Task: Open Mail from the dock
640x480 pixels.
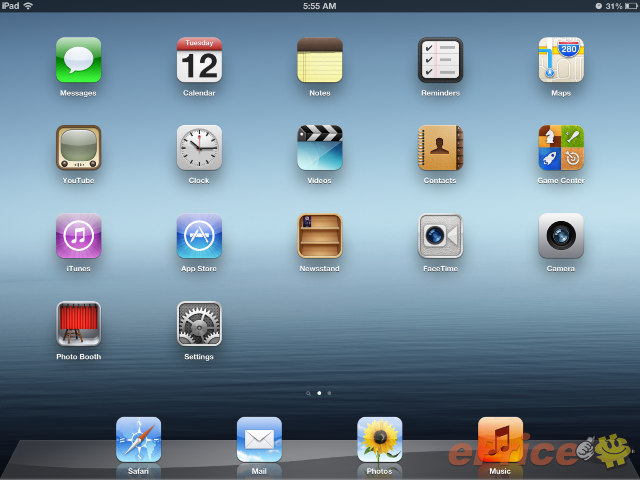Action: coord(259,439)
